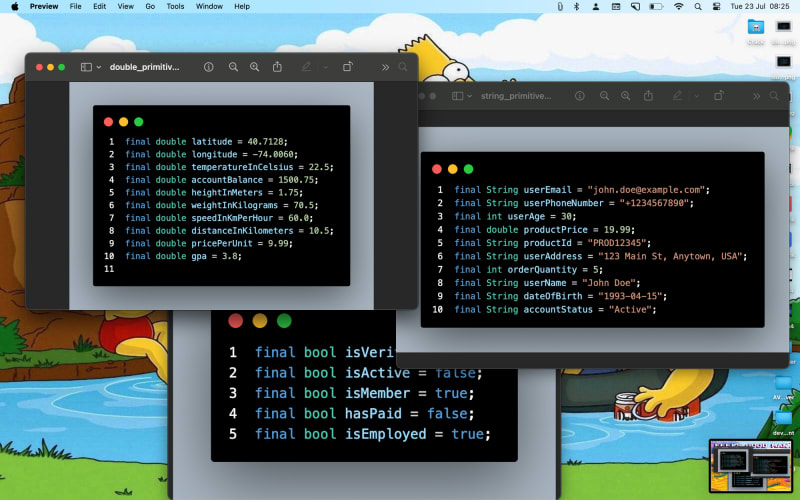This screenshot has height=500, width=800.
Task: Click the Markup pen in string_primitive window
Action: 677,96
